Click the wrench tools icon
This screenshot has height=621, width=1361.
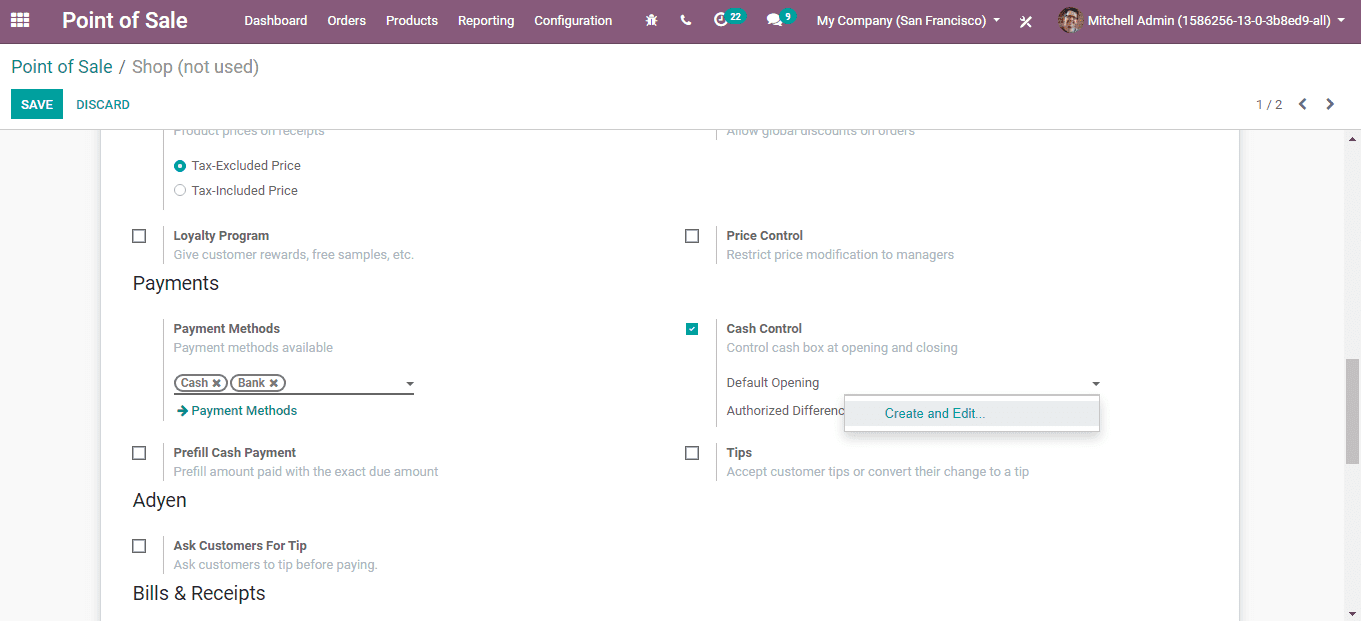pyautogui.click(x=1025, y=21)
